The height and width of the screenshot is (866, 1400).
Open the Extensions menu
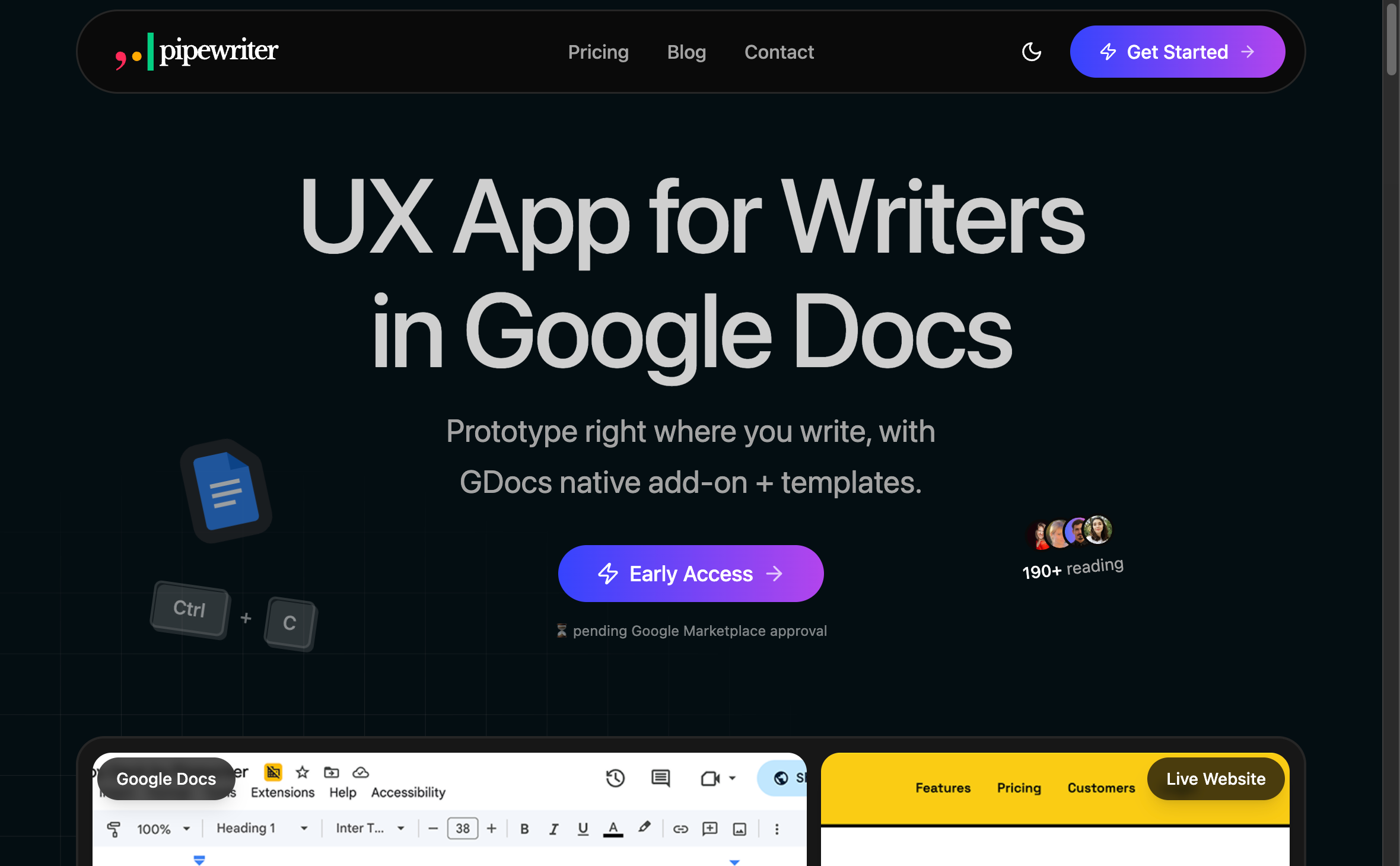click(282, 792)
